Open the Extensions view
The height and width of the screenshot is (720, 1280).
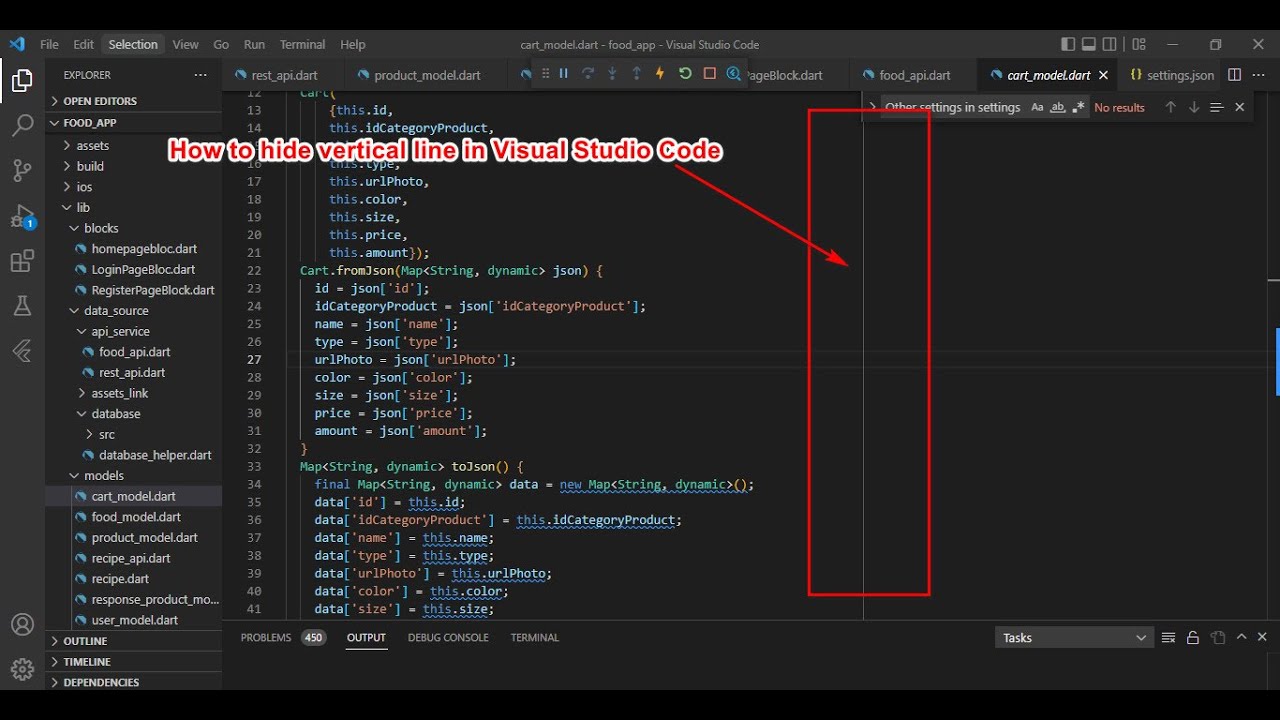[x=22, y=261]
